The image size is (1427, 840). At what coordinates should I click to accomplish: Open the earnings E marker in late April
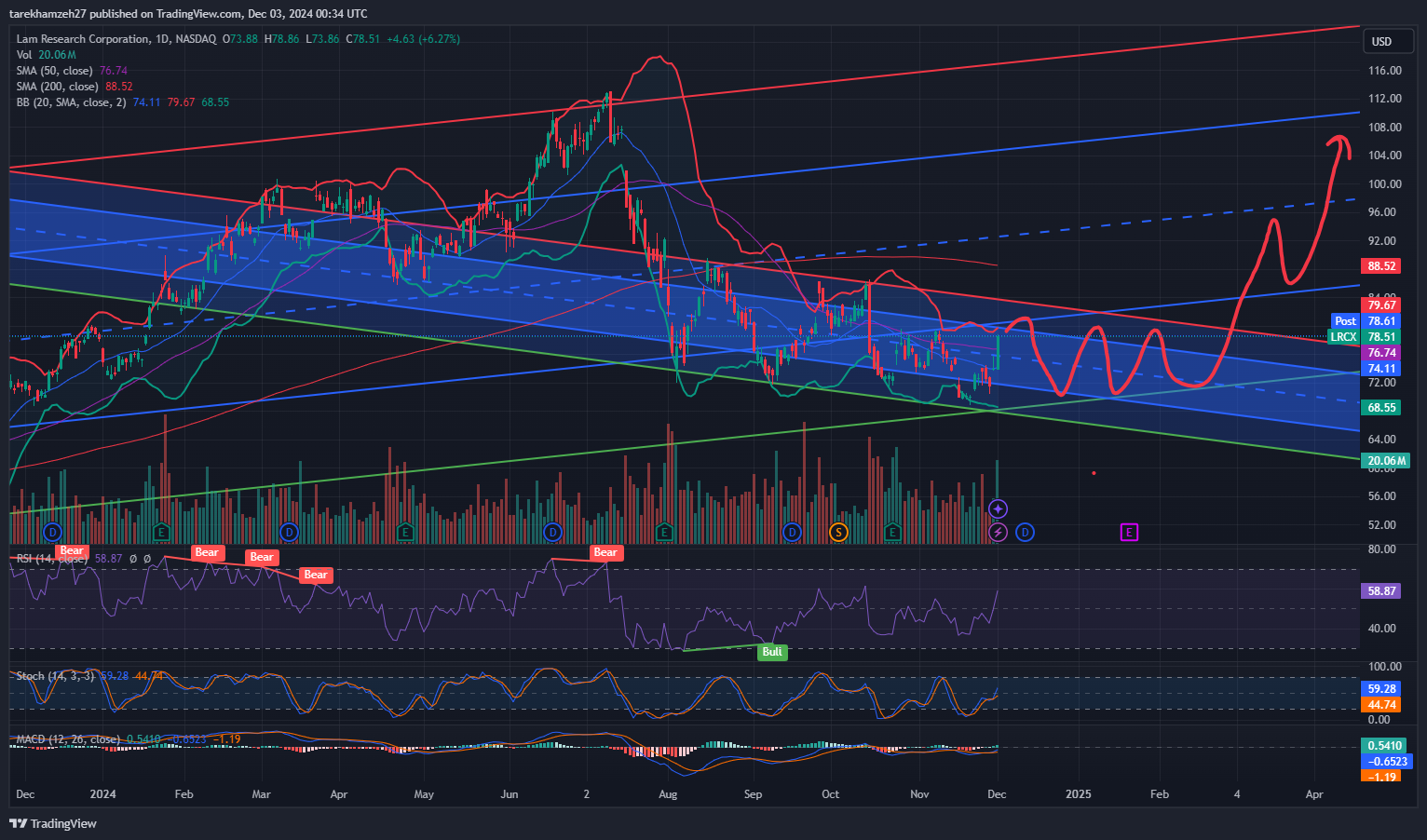[404, 532]
